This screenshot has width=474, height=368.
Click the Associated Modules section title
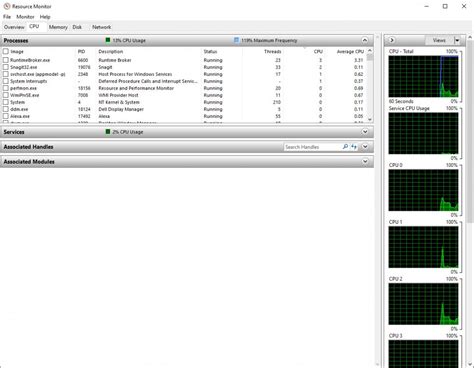[29, 162]
